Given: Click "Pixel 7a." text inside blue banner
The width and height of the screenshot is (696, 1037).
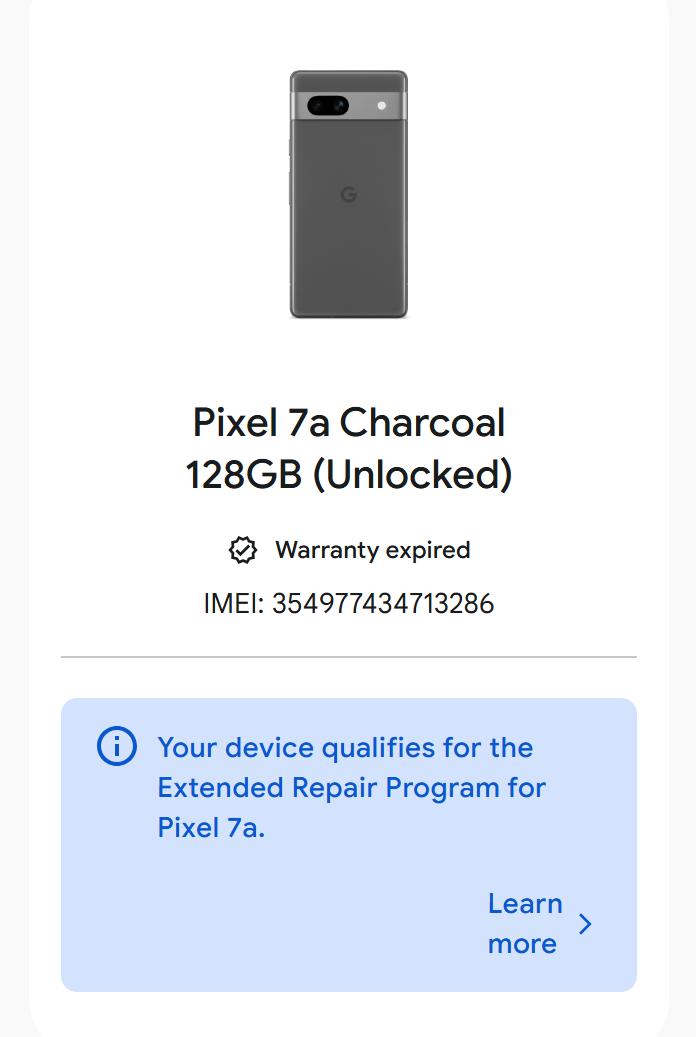Looking at the screenshot, I should [x=211, y=828].
